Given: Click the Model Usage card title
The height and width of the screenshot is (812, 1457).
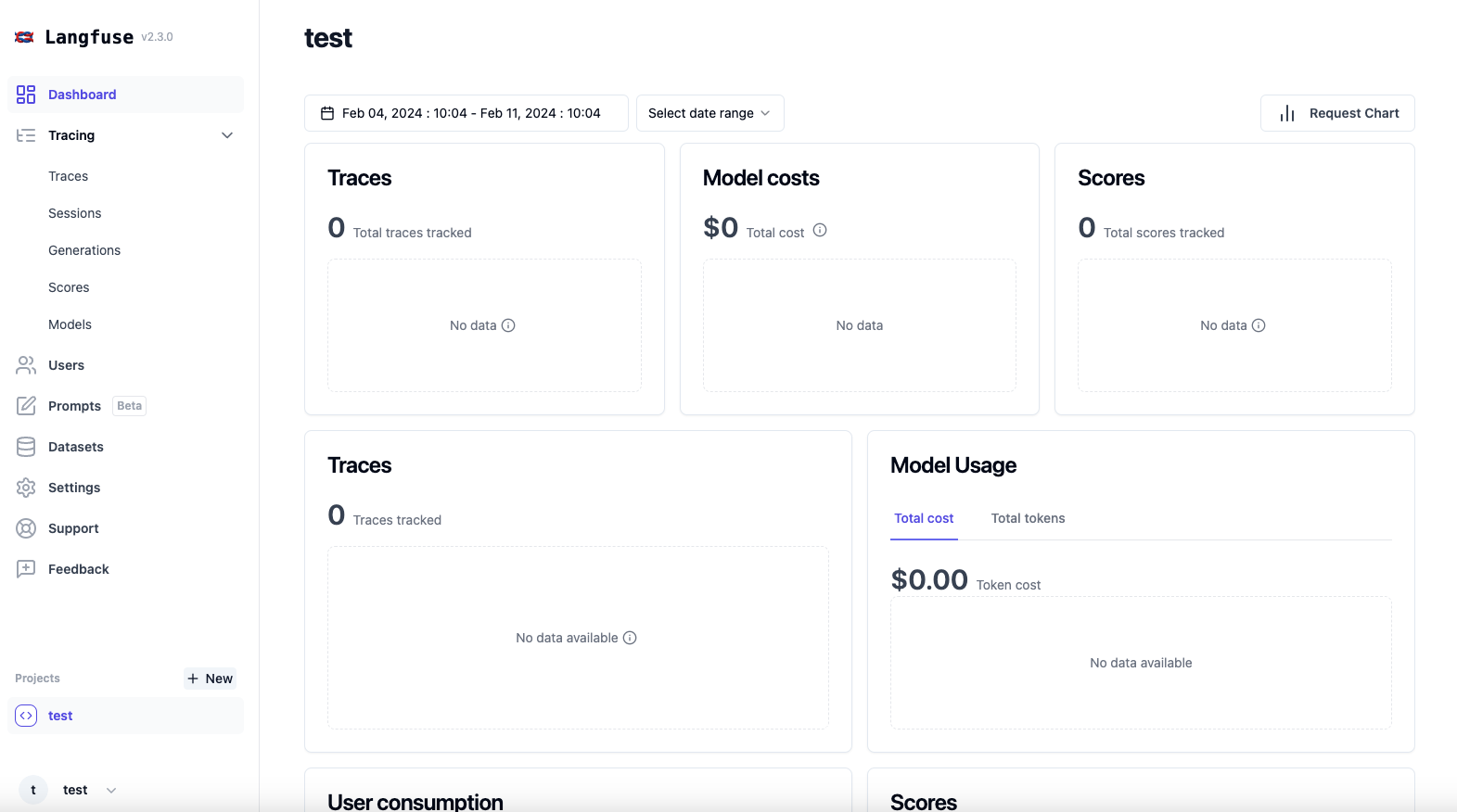Looking at the screenshot, I should tap(953, 465).
